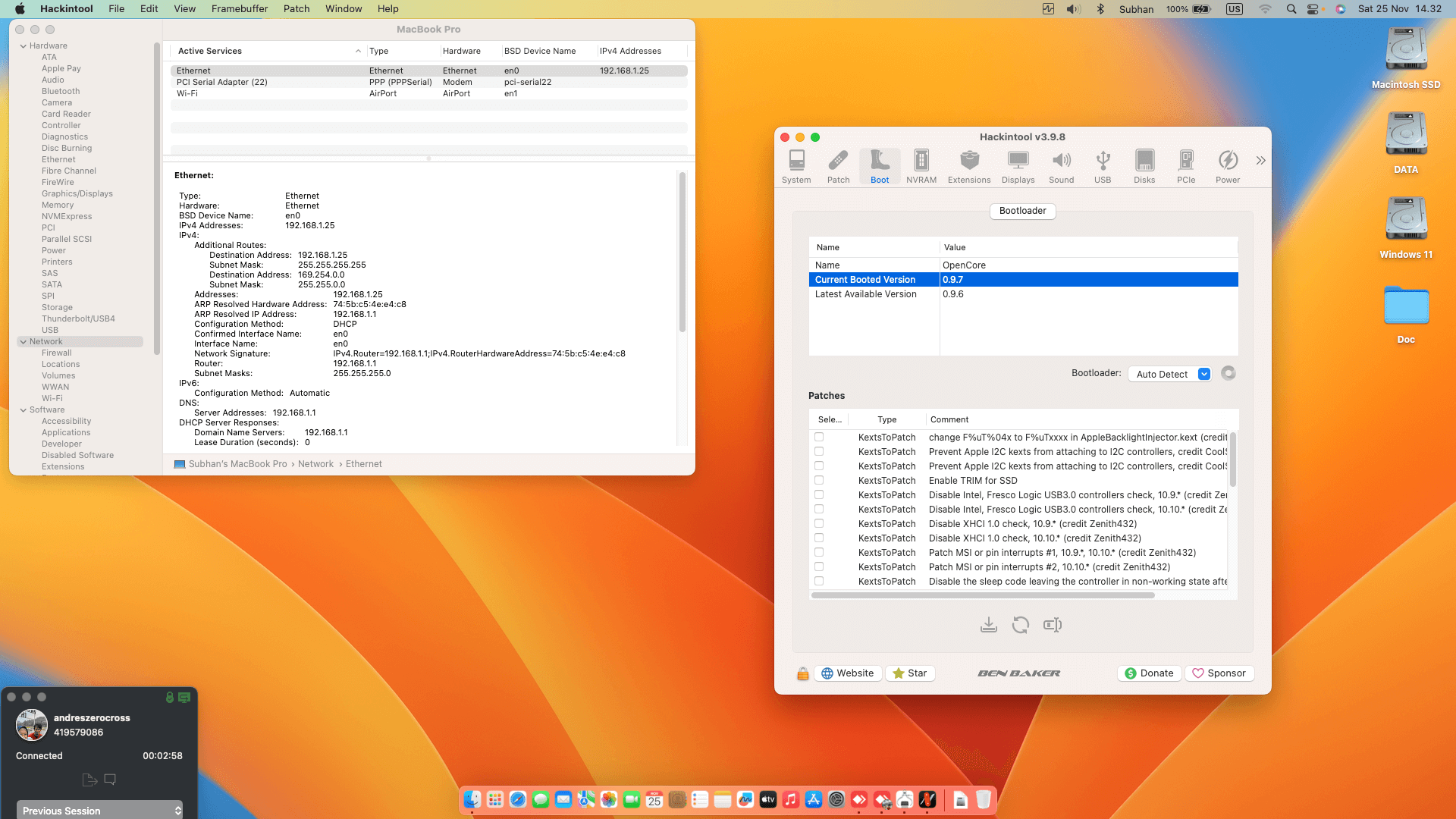1456x819 pixels.
Task: Click the Star button
Action: (910, 673)
